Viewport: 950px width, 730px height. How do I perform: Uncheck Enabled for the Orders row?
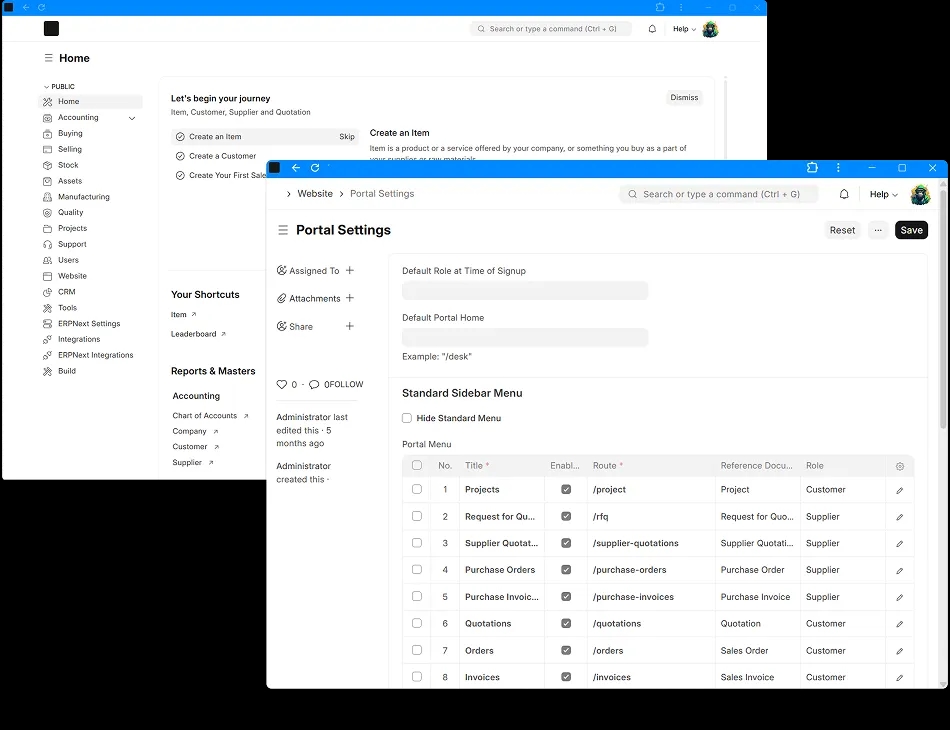[566, 650]
